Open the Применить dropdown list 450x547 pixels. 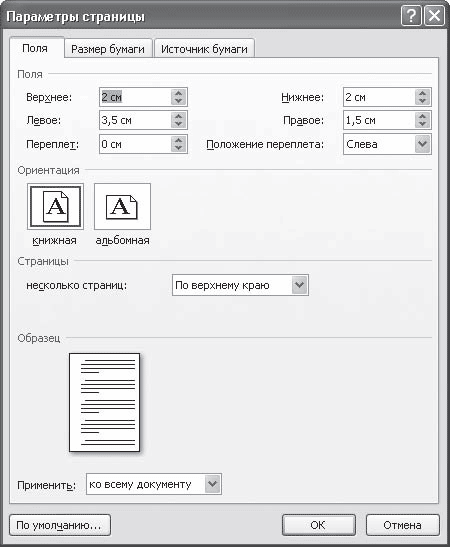(212, 484)
